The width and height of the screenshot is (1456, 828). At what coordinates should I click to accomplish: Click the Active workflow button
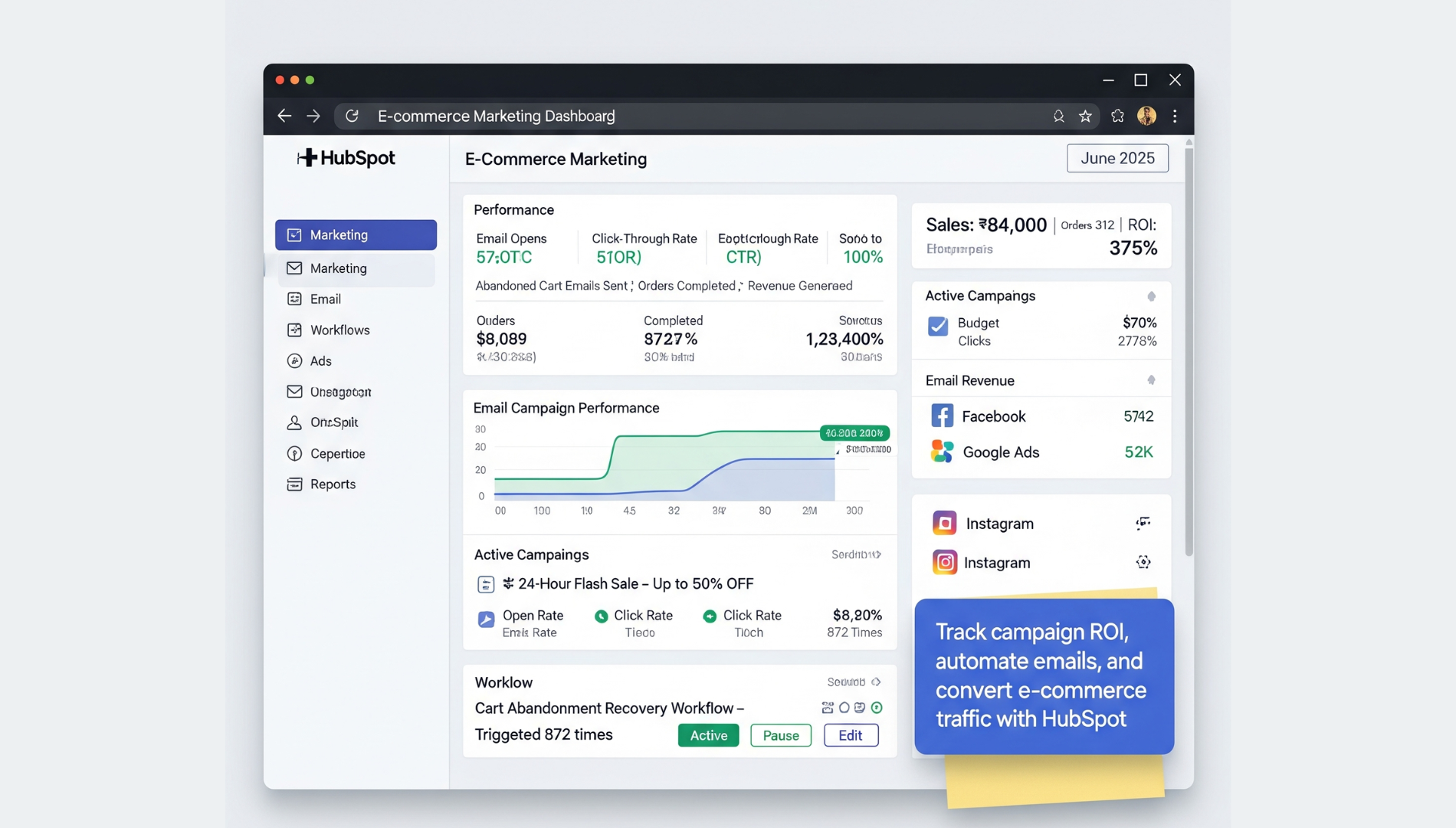coord(708,735)
